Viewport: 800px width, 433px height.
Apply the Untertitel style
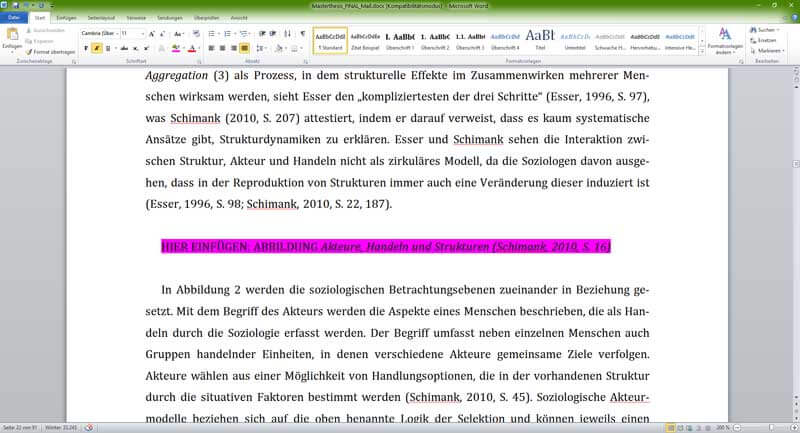click(575, 41)
